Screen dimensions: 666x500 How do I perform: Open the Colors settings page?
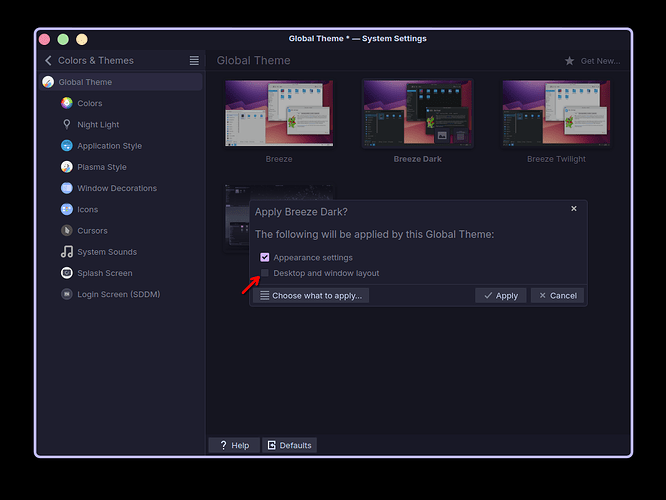coord(121,103)
